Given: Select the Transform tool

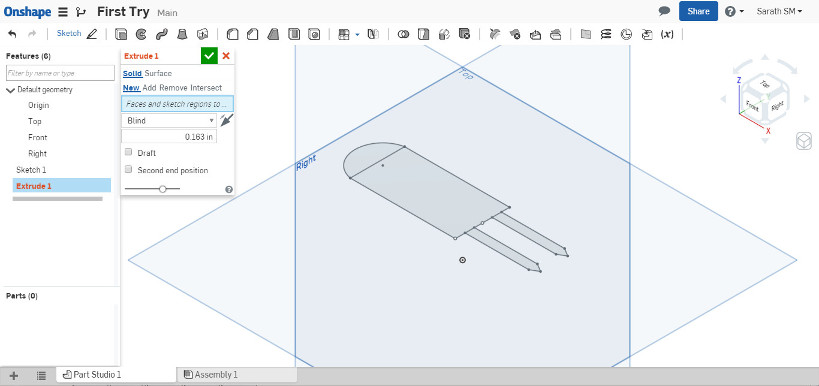Looking at the screenshot, I should click(443, 34).
